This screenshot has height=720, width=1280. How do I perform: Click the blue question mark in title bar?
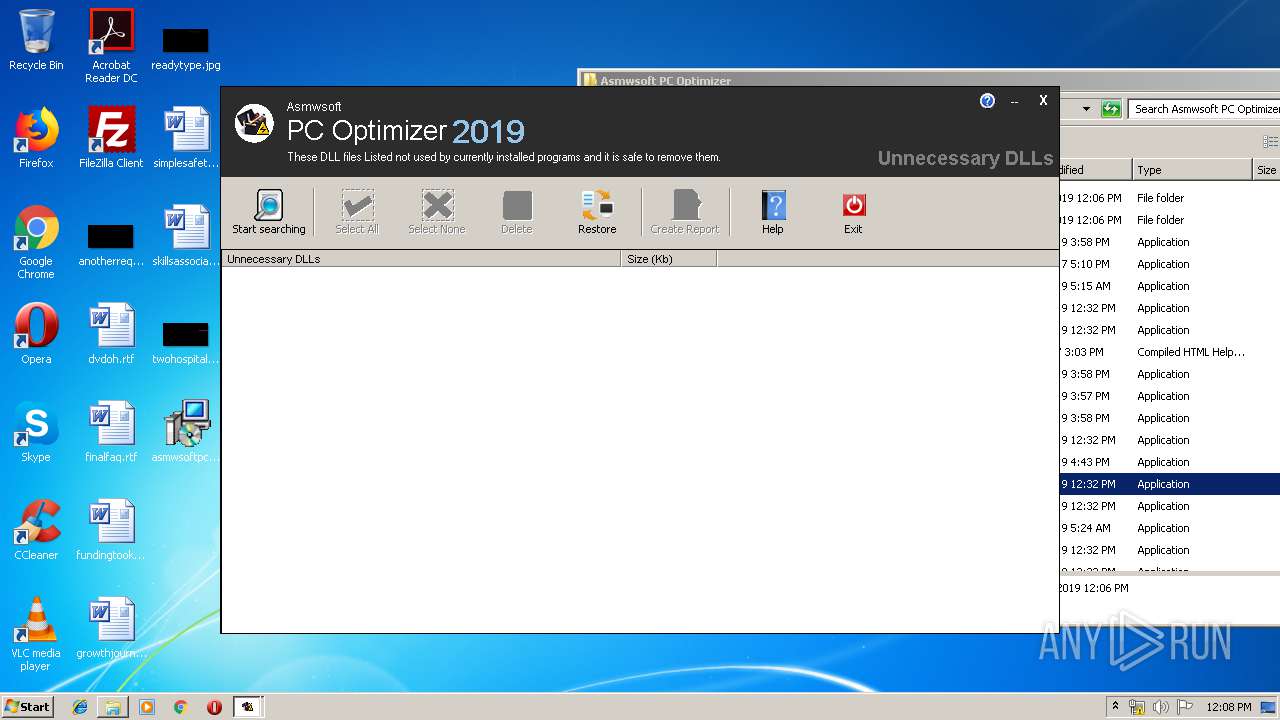[x=987, y=101]
